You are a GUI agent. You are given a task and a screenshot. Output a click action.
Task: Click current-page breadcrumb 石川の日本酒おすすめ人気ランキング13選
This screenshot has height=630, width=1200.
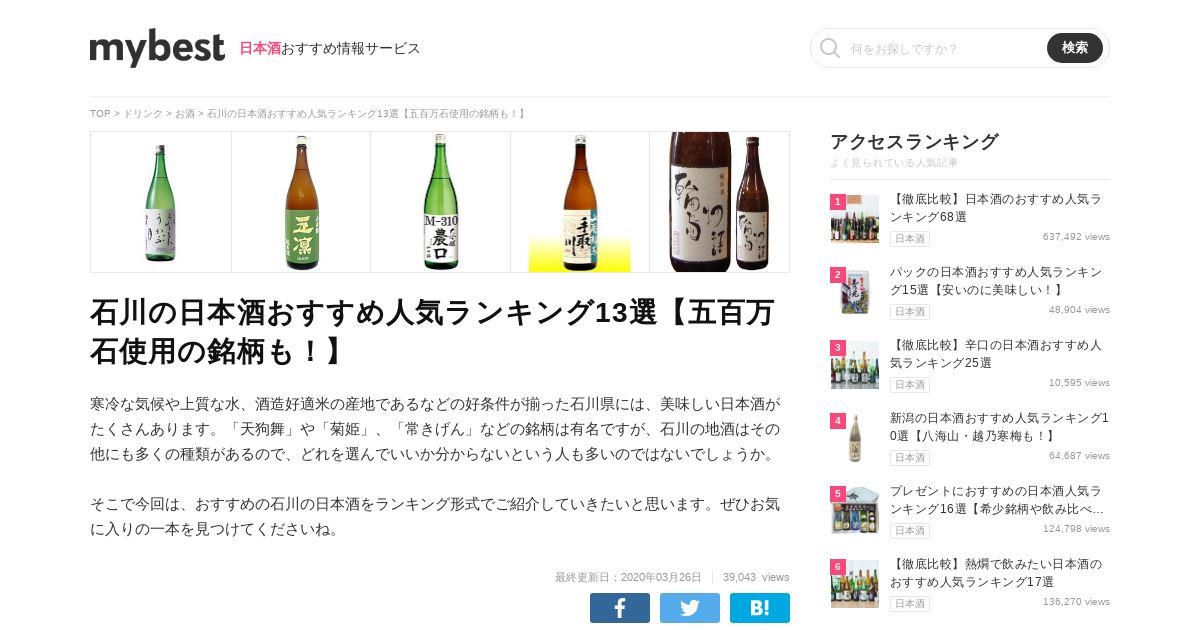[366, 114]
